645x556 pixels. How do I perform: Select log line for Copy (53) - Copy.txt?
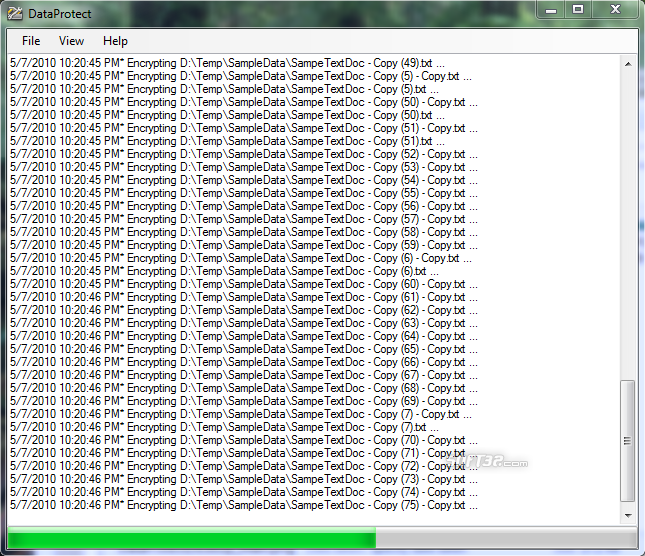click(x=244, y=167)
